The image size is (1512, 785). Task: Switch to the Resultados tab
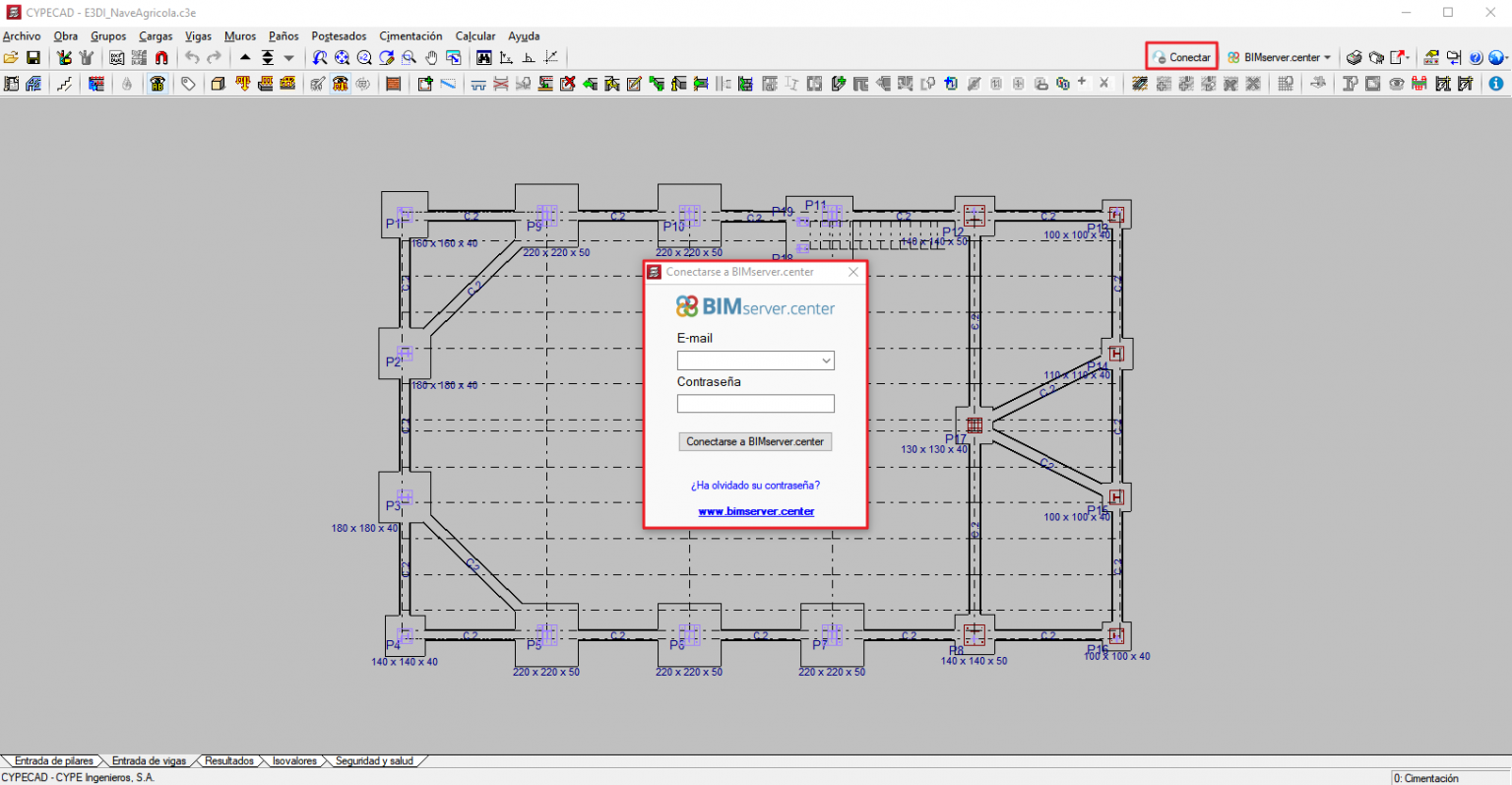tap(228, 760)
